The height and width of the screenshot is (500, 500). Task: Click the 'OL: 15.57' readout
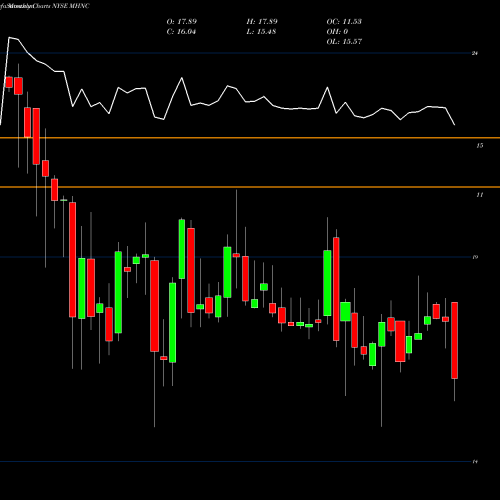pyautogui.click(x=344, y=42)
